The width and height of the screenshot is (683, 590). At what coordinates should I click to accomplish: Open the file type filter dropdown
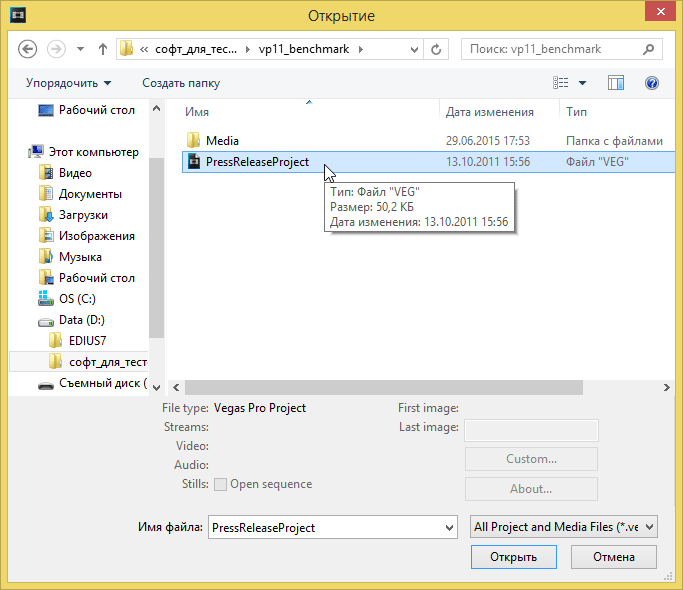click(563, 527)
